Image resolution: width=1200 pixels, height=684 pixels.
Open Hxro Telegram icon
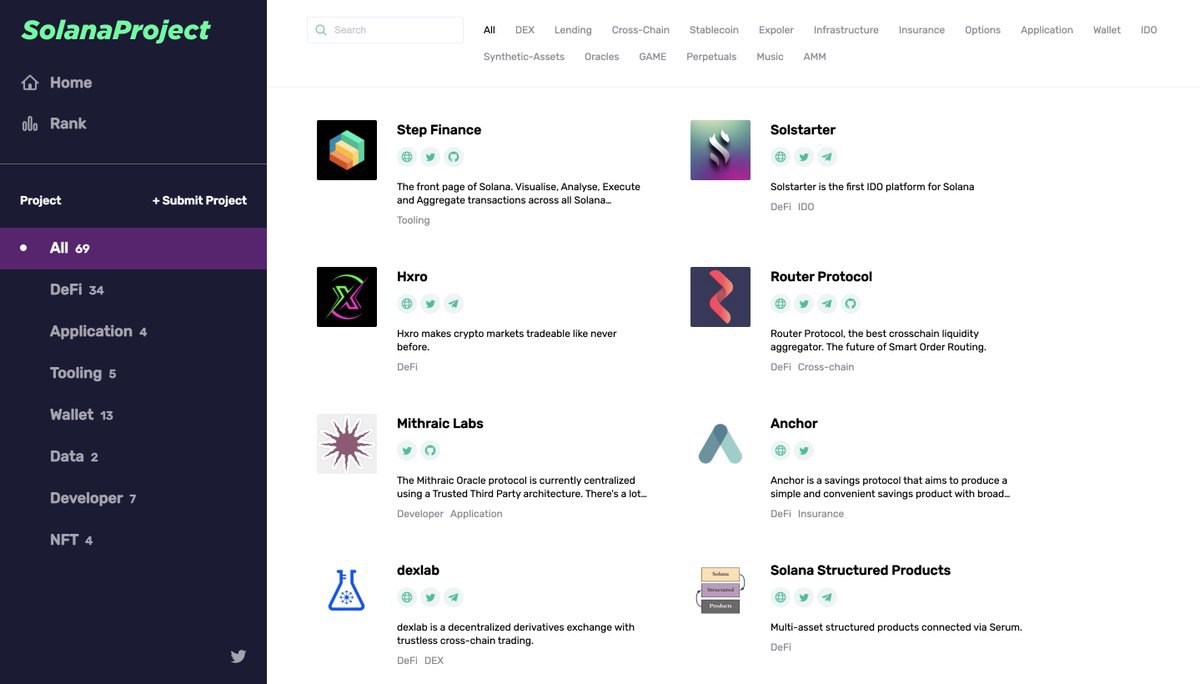click(x=454, y=304)
